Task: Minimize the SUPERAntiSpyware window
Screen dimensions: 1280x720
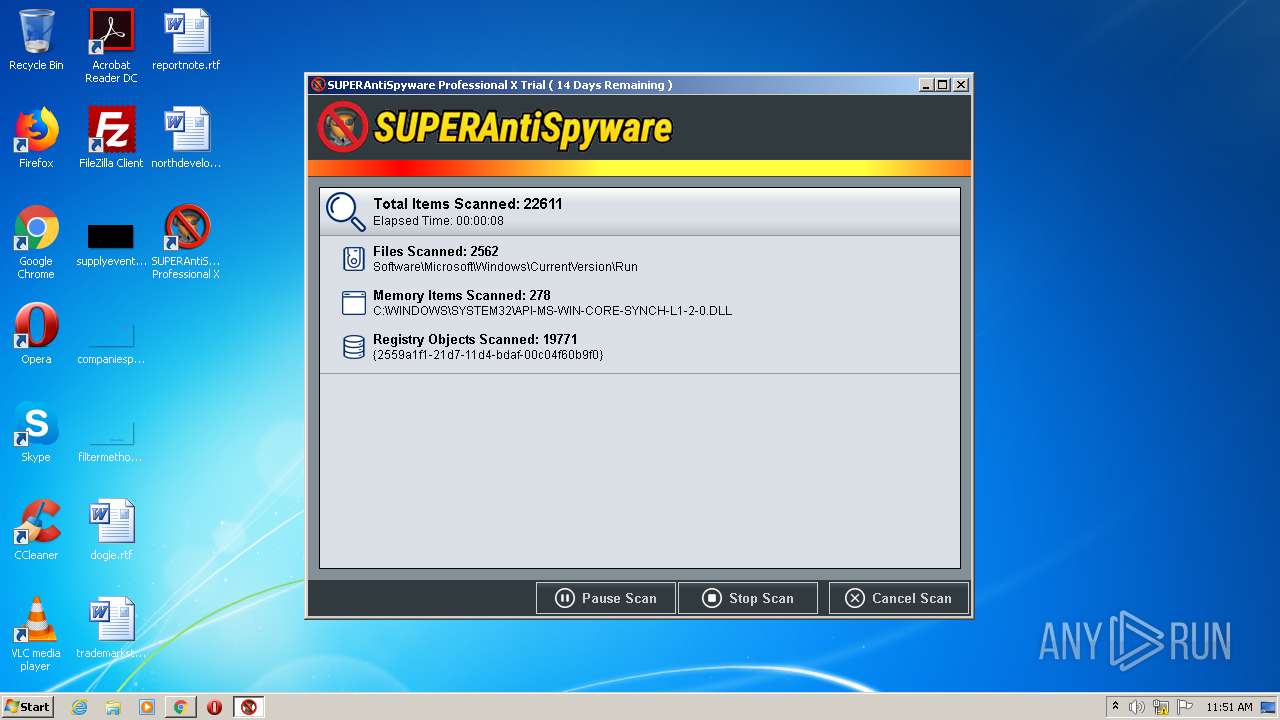Action: tap(926, 85)
